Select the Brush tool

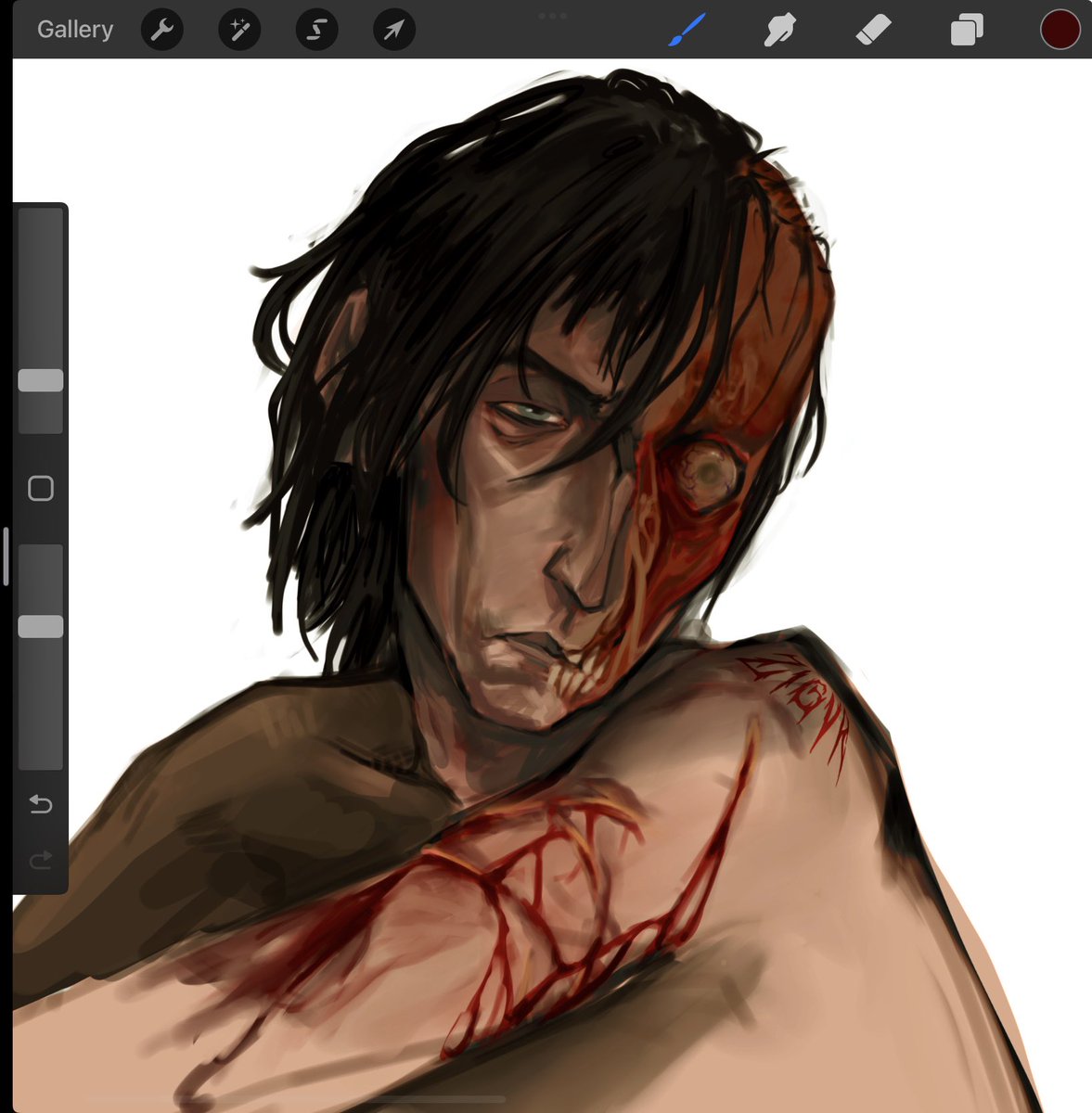687,30
